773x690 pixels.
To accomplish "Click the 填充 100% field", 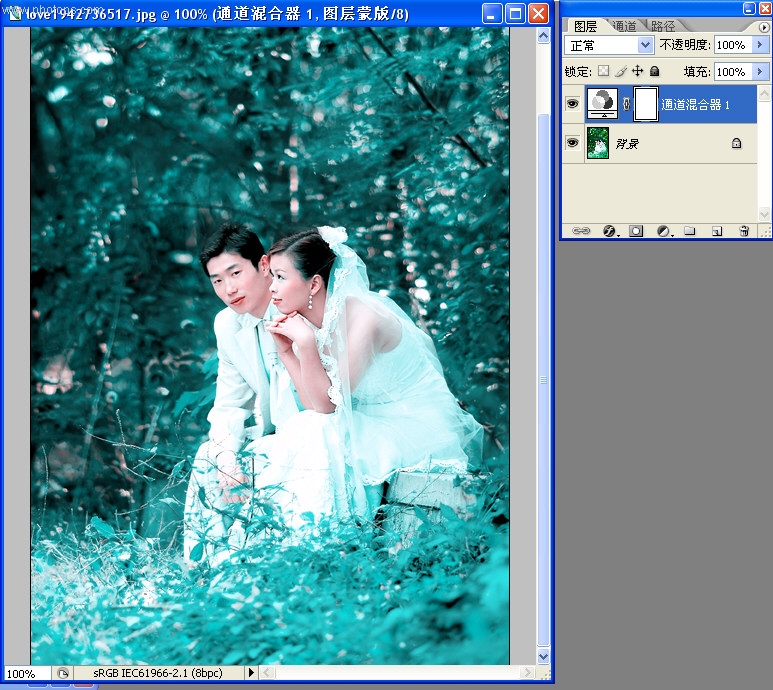I will tap(733, 71).
